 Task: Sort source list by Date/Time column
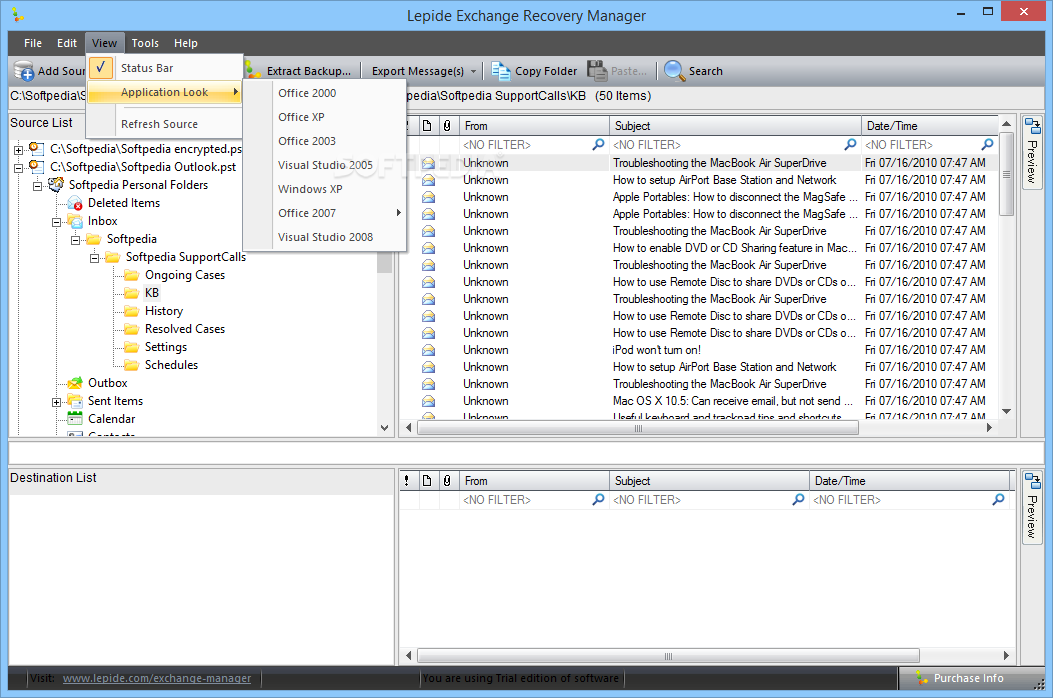click(x=930, y=126)
